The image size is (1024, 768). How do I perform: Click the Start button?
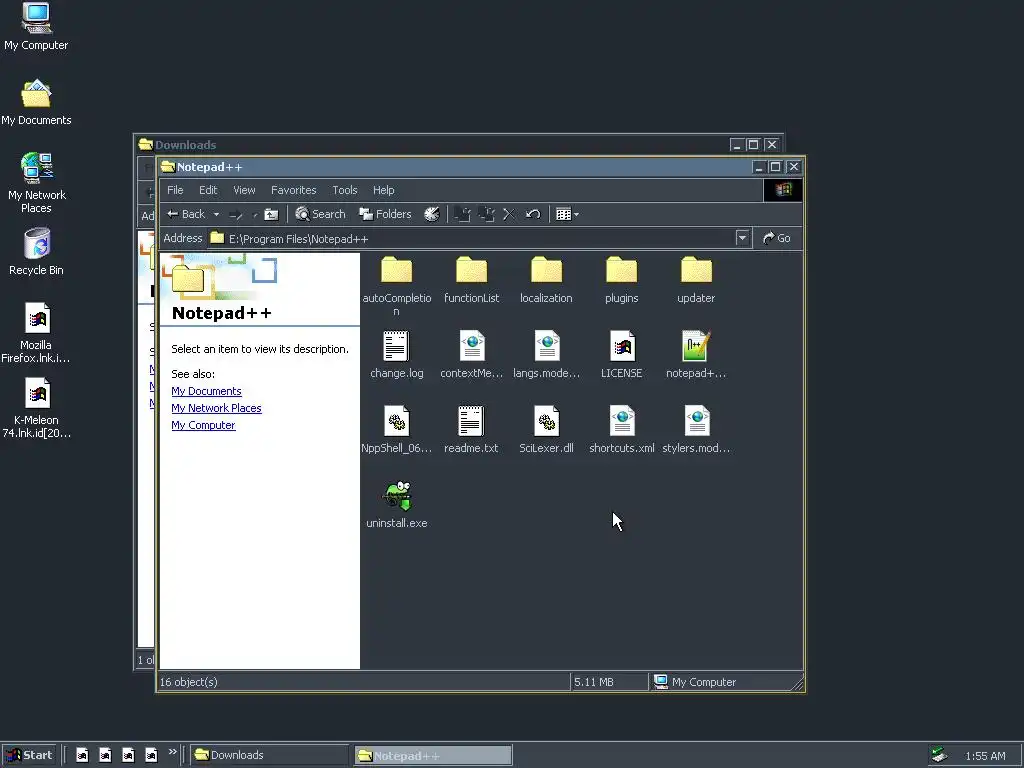tap(29, 755)
